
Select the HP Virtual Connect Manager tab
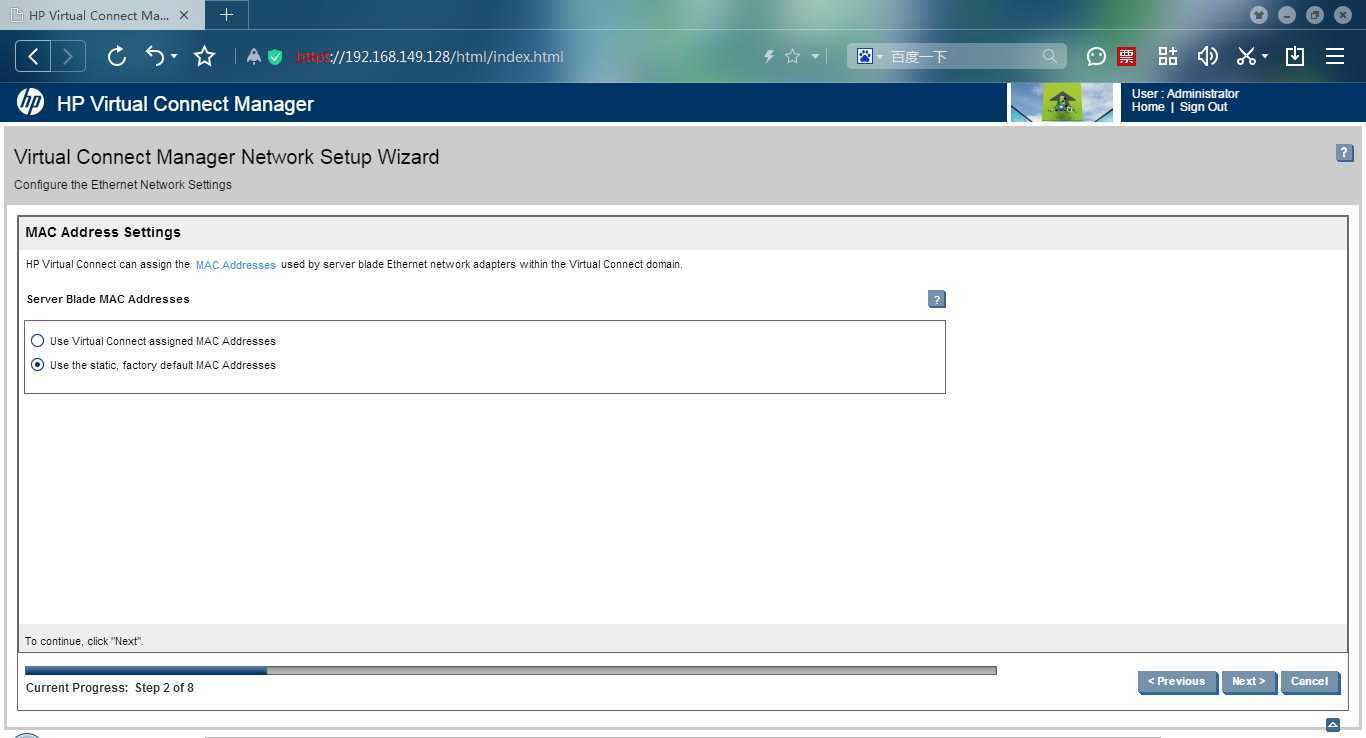point(100,15)
